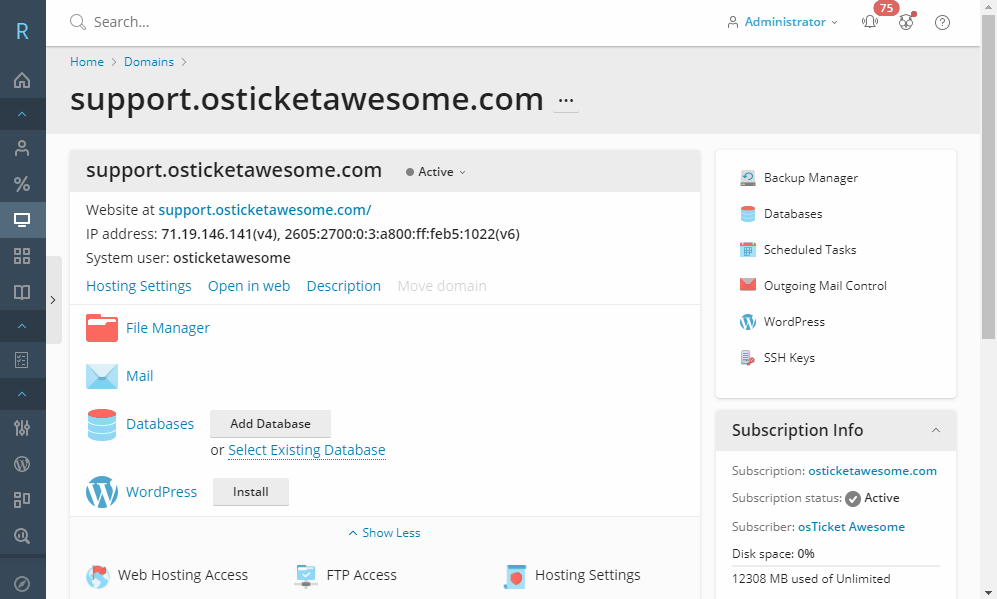The image size is (997, 599).
Task: Open Hosting Settings link under system user
Action: pos(139,286)
